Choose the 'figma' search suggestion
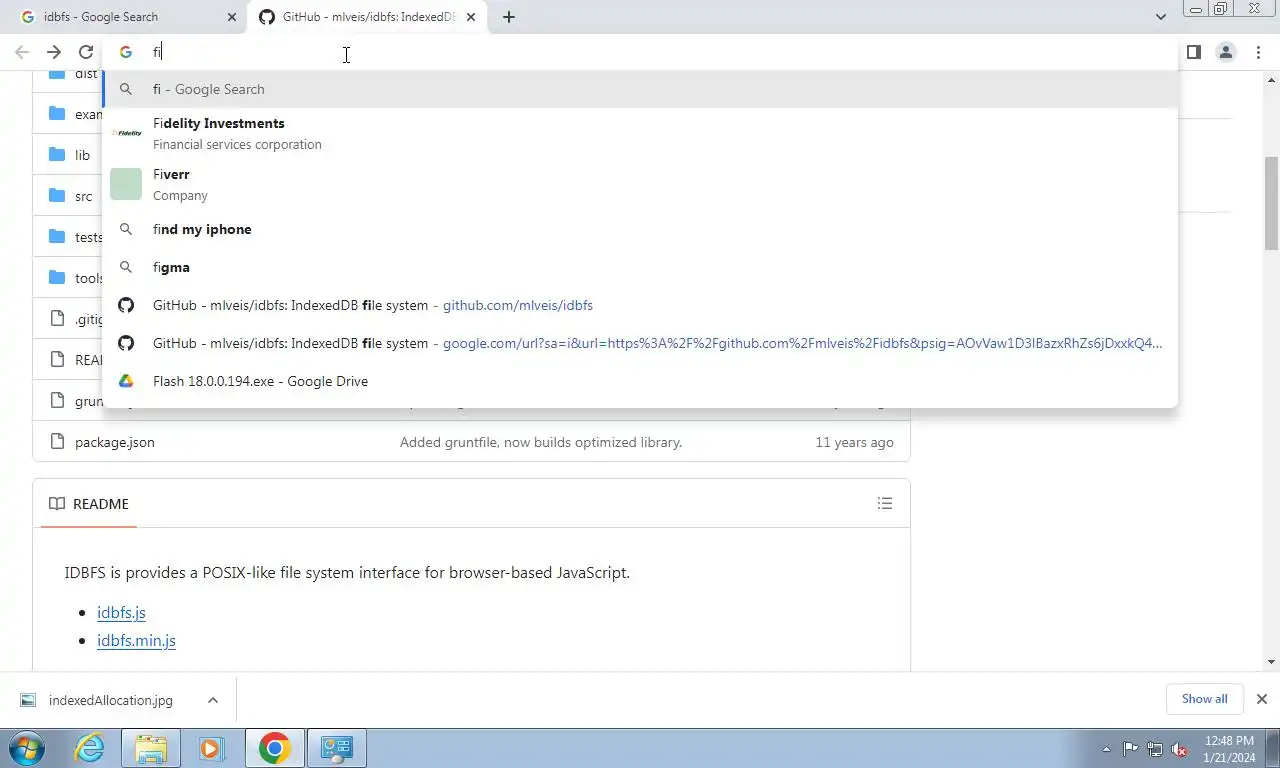The image size is (1280, 768). coord(640,267)
